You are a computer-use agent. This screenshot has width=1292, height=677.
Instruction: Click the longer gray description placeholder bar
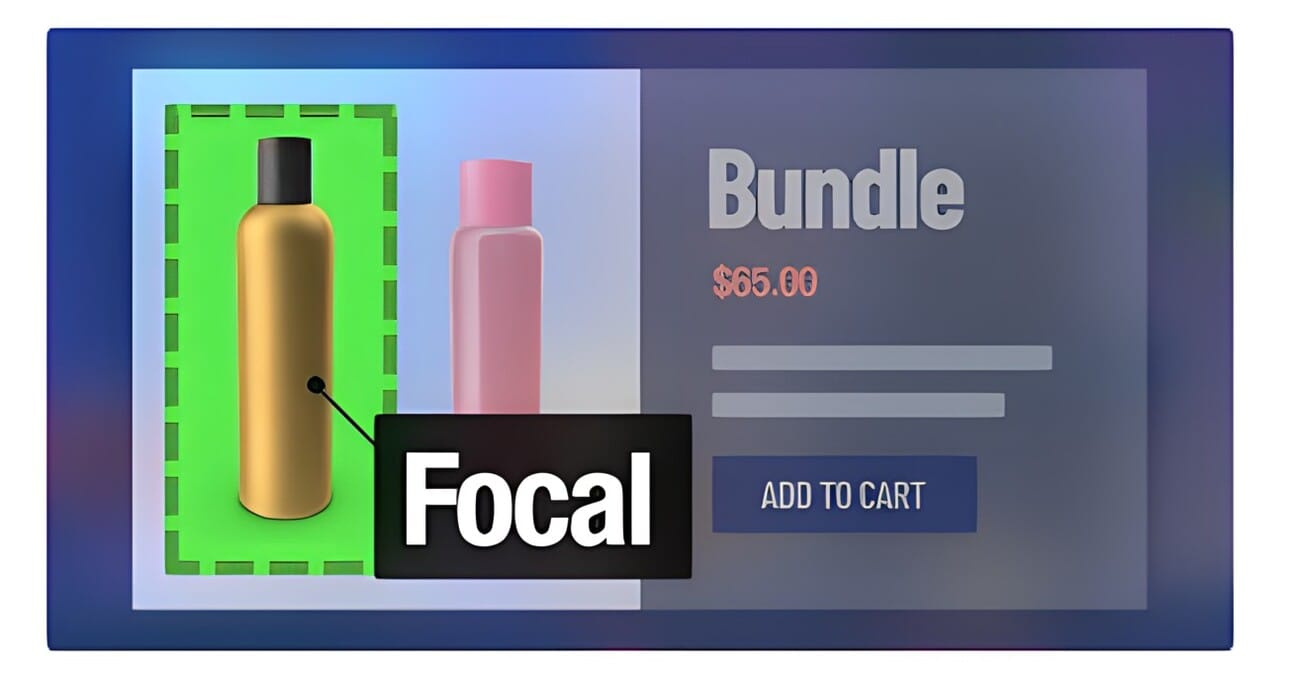[x=881, y=358]
